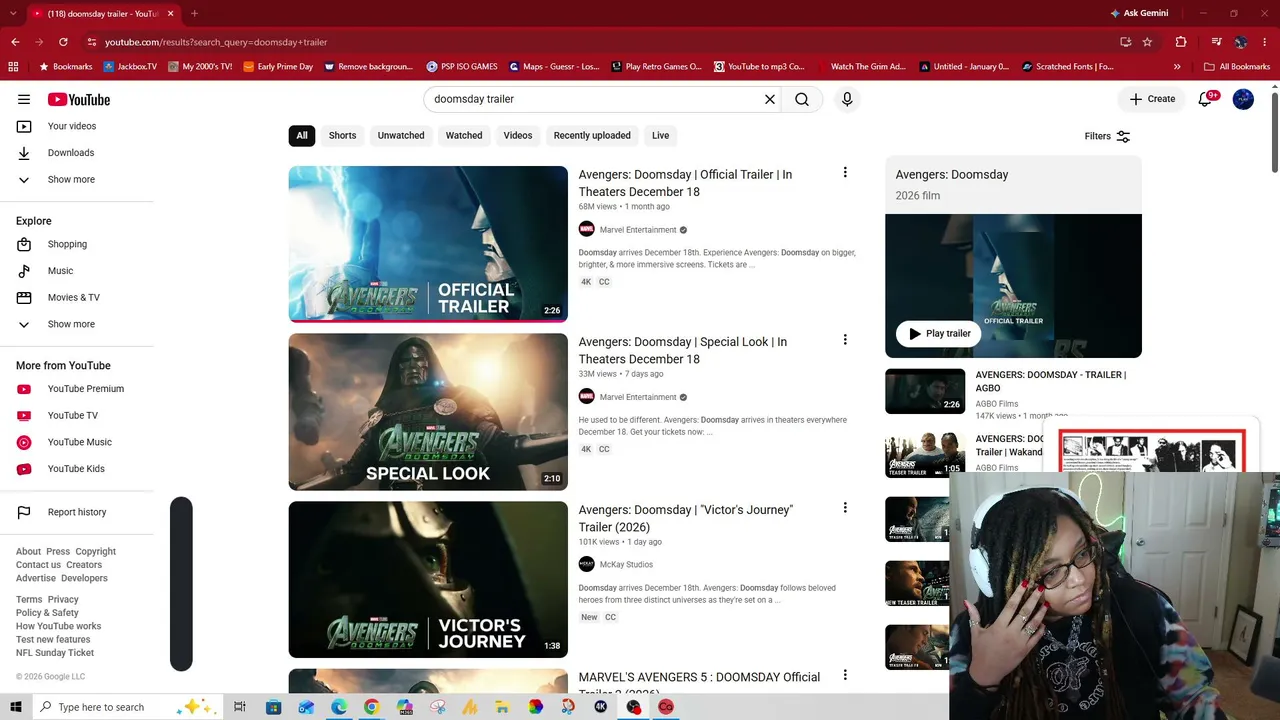The width and height of the screenshot is (1280, 720).
Task: Open YouTube Kids link
Action: pos(77,469)
